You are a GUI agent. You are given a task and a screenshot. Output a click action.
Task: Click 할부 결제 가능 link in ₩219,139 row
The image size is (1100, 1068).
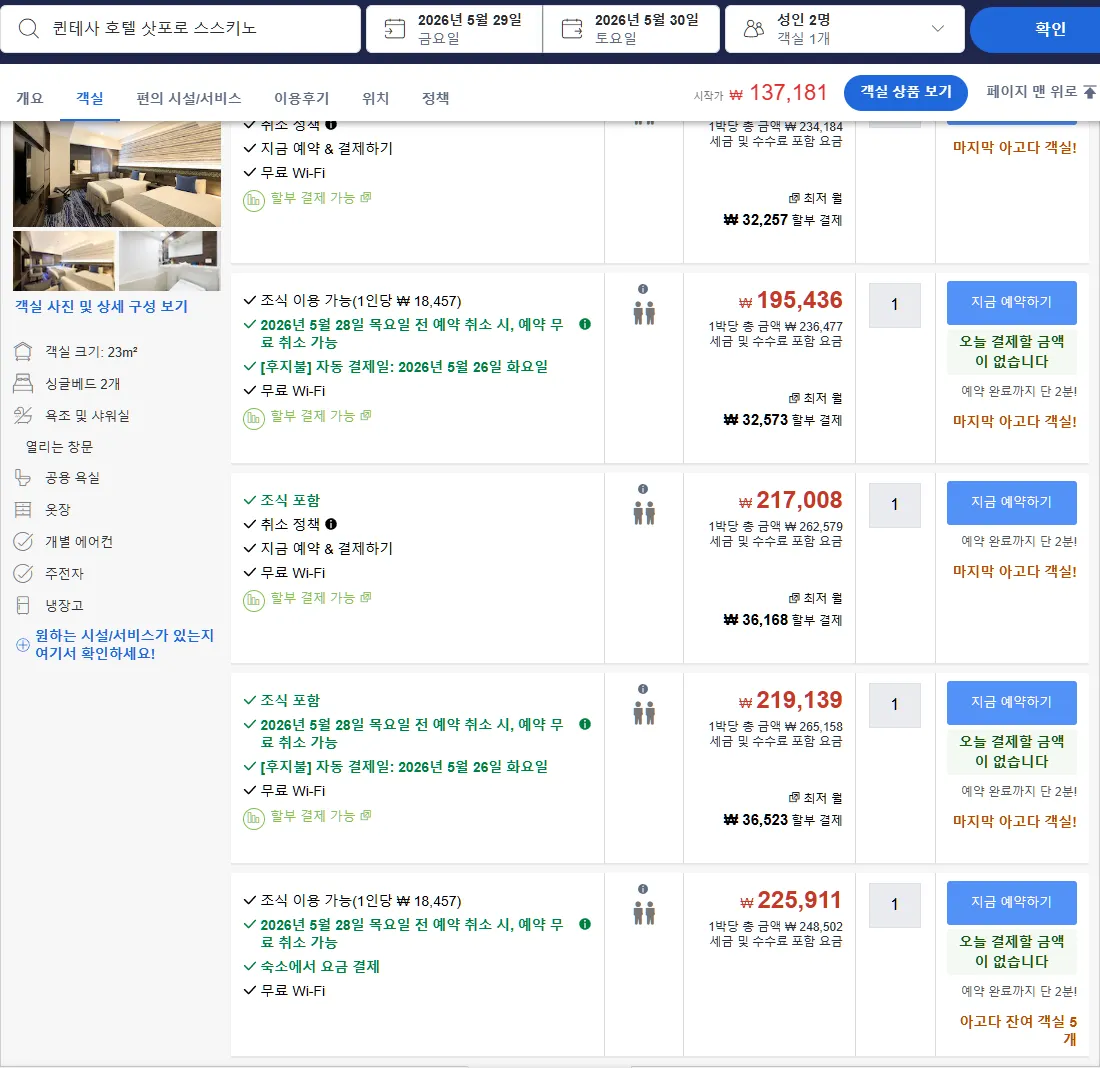[x=321, y=816]
